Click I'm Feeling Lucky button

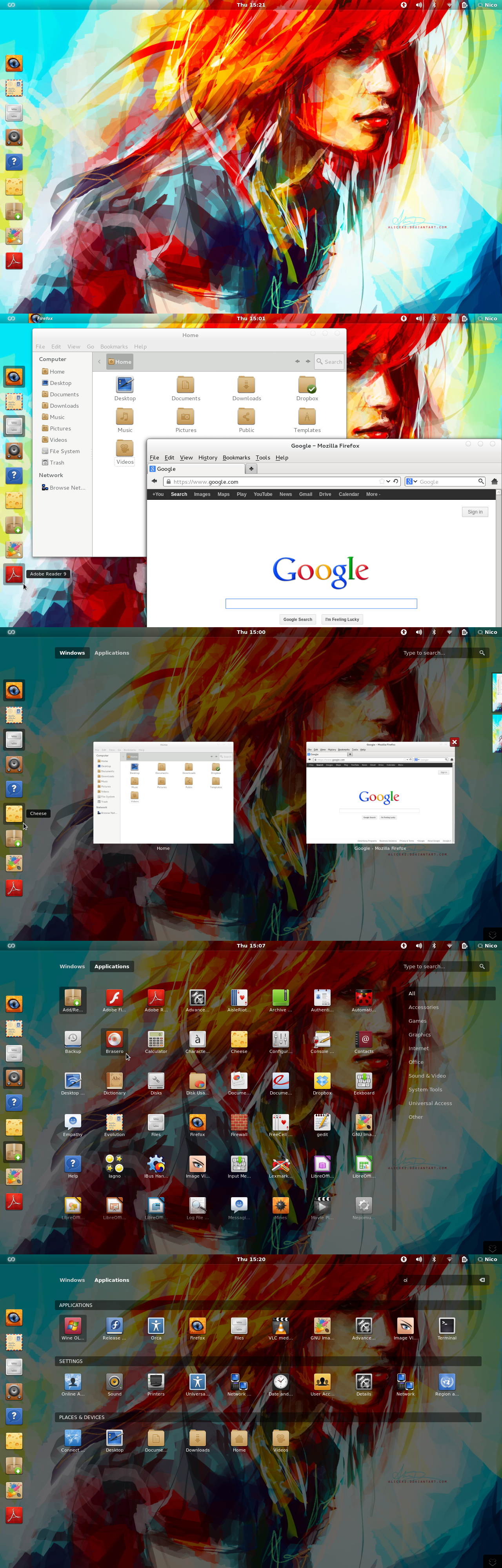342,619
